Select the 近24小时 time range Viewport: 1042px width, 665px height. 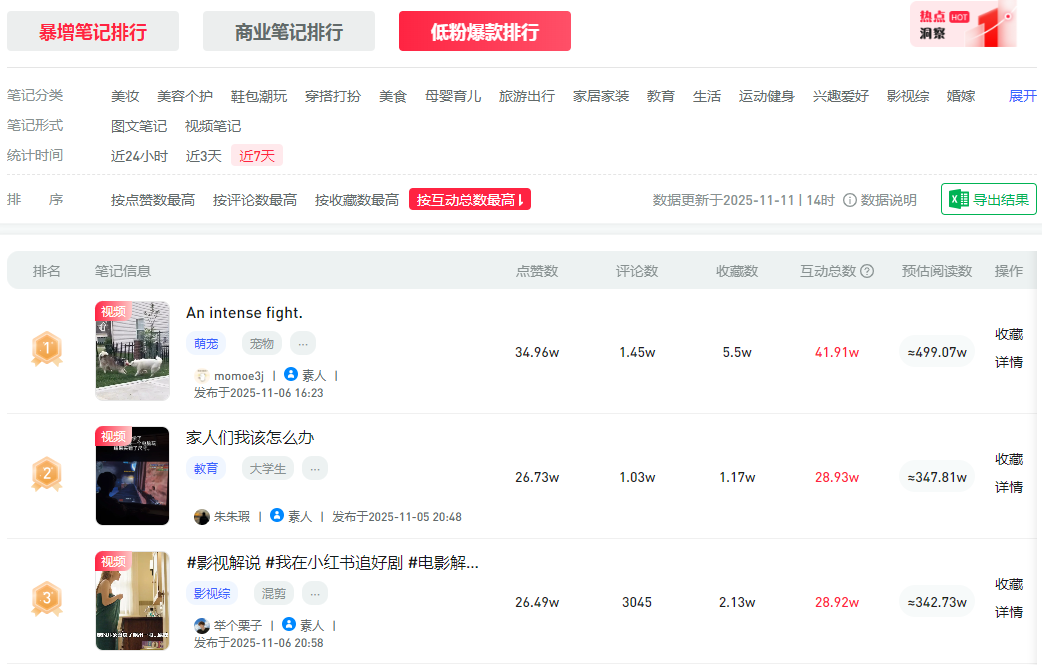tap(139, 156)
